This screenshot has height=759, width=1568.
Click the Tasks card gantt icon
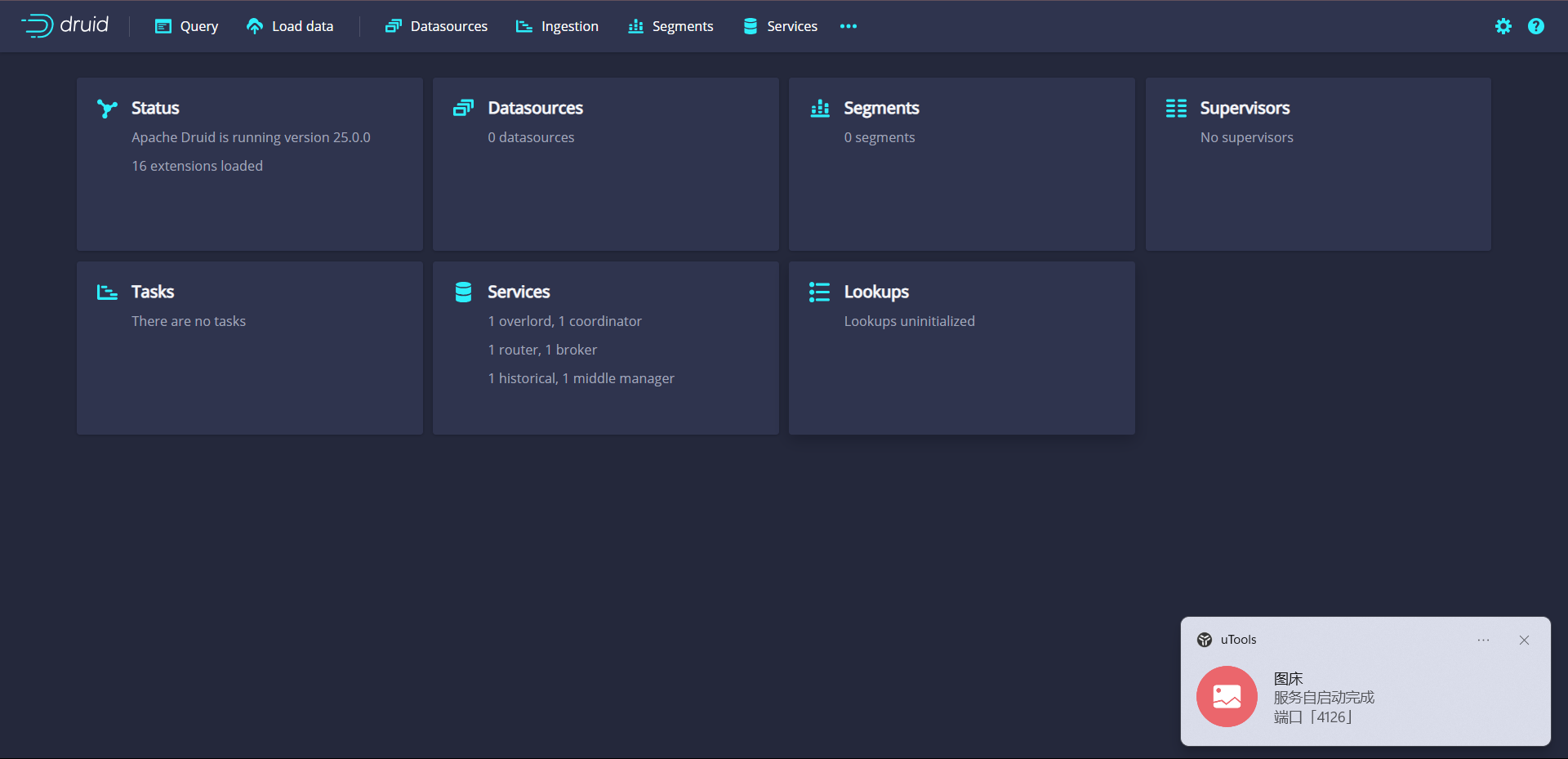[x=107, y=292]
